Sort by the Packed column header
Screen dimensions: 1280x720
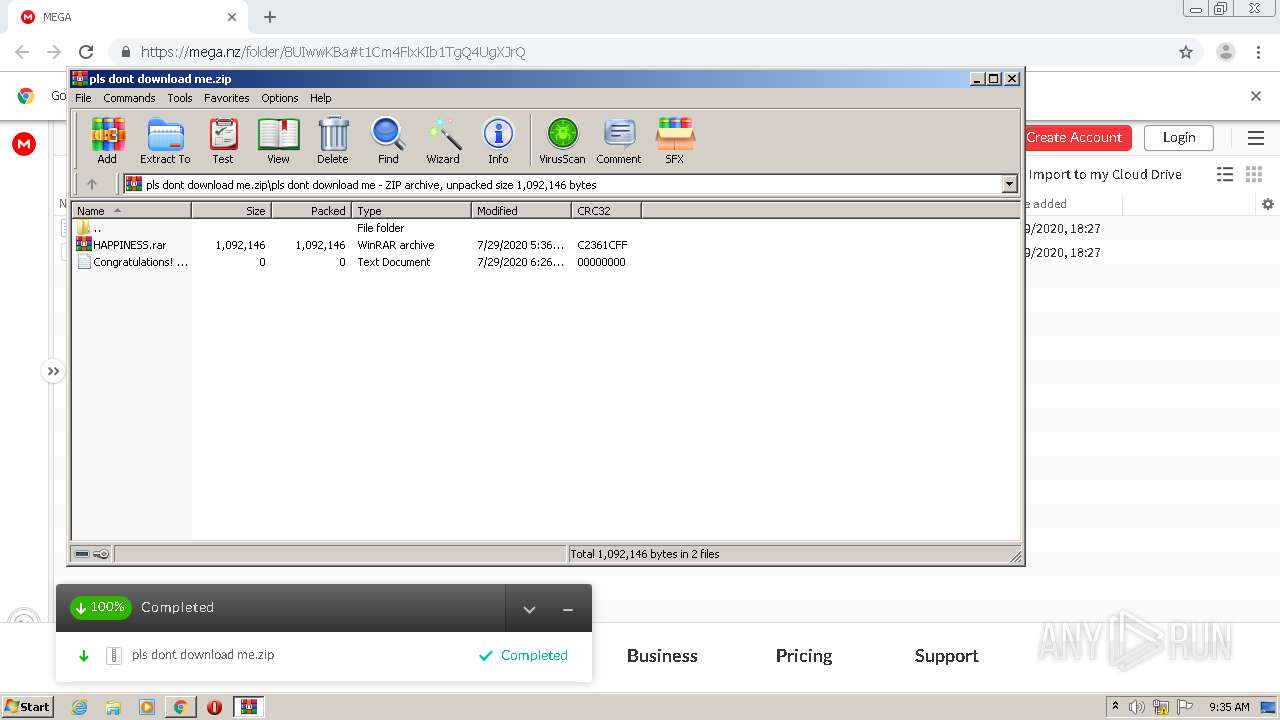[x=311, y=210]
